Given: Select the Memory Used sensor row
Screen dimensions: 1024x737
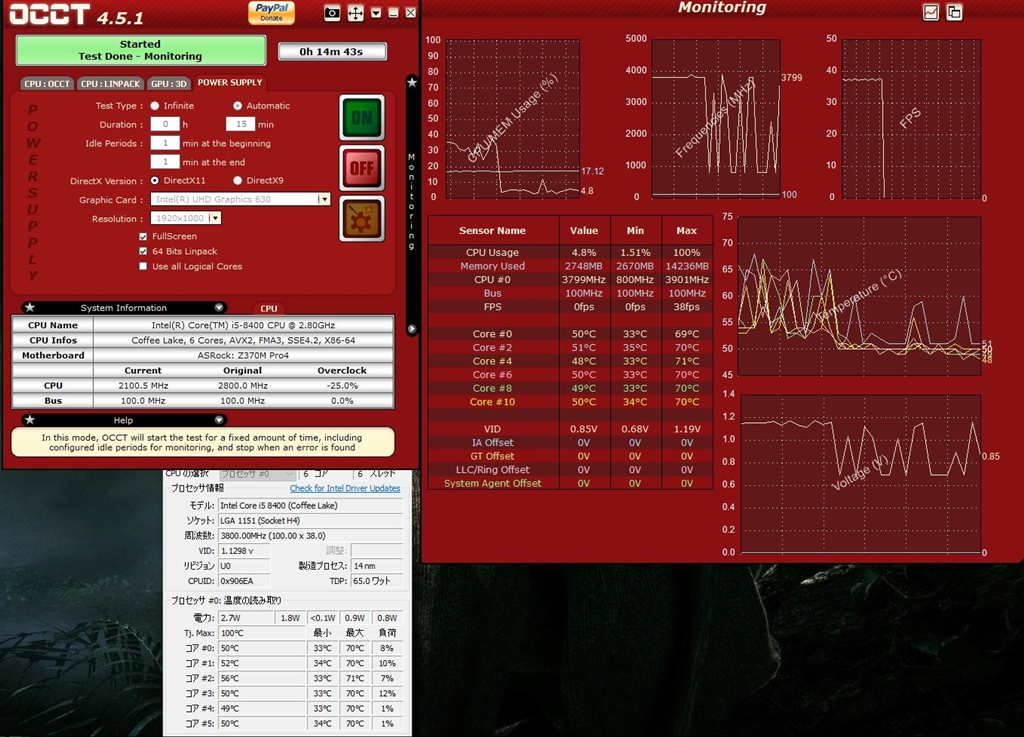Looking at the screenshot, I should 570,266.
